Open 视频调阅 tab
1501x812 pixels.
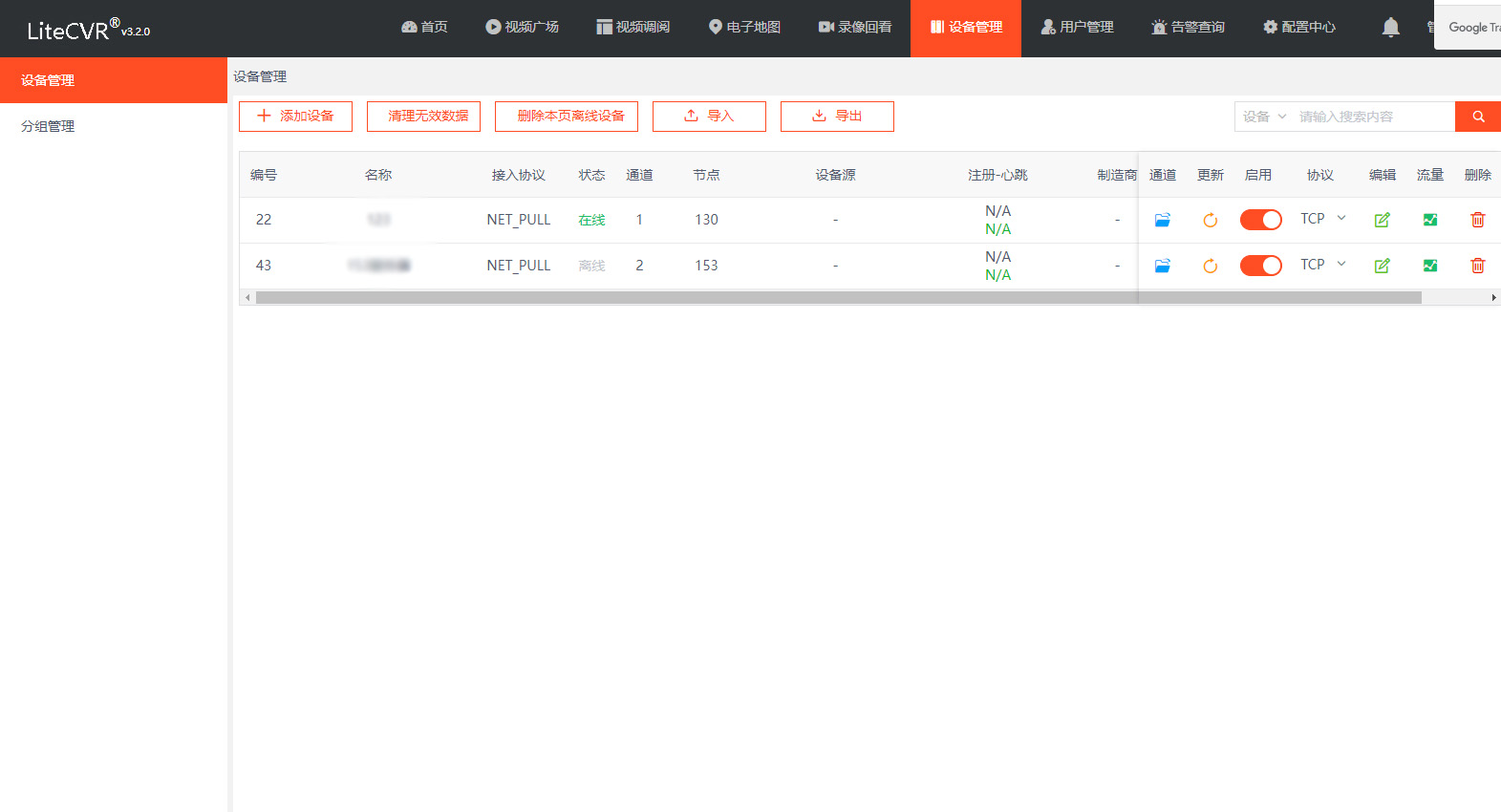pos(633,27)
